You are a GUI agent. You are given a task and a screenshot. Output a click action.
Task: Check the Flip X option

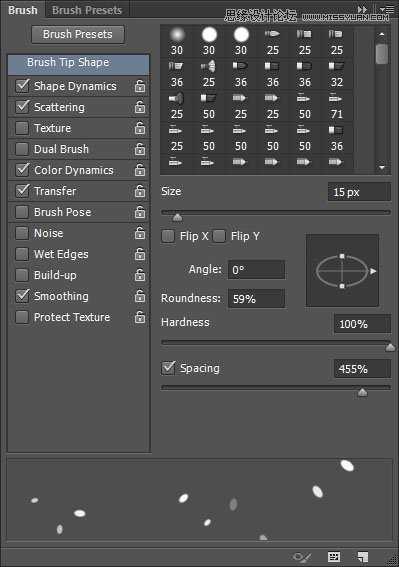pyautogui.click(x=168, y=236)
